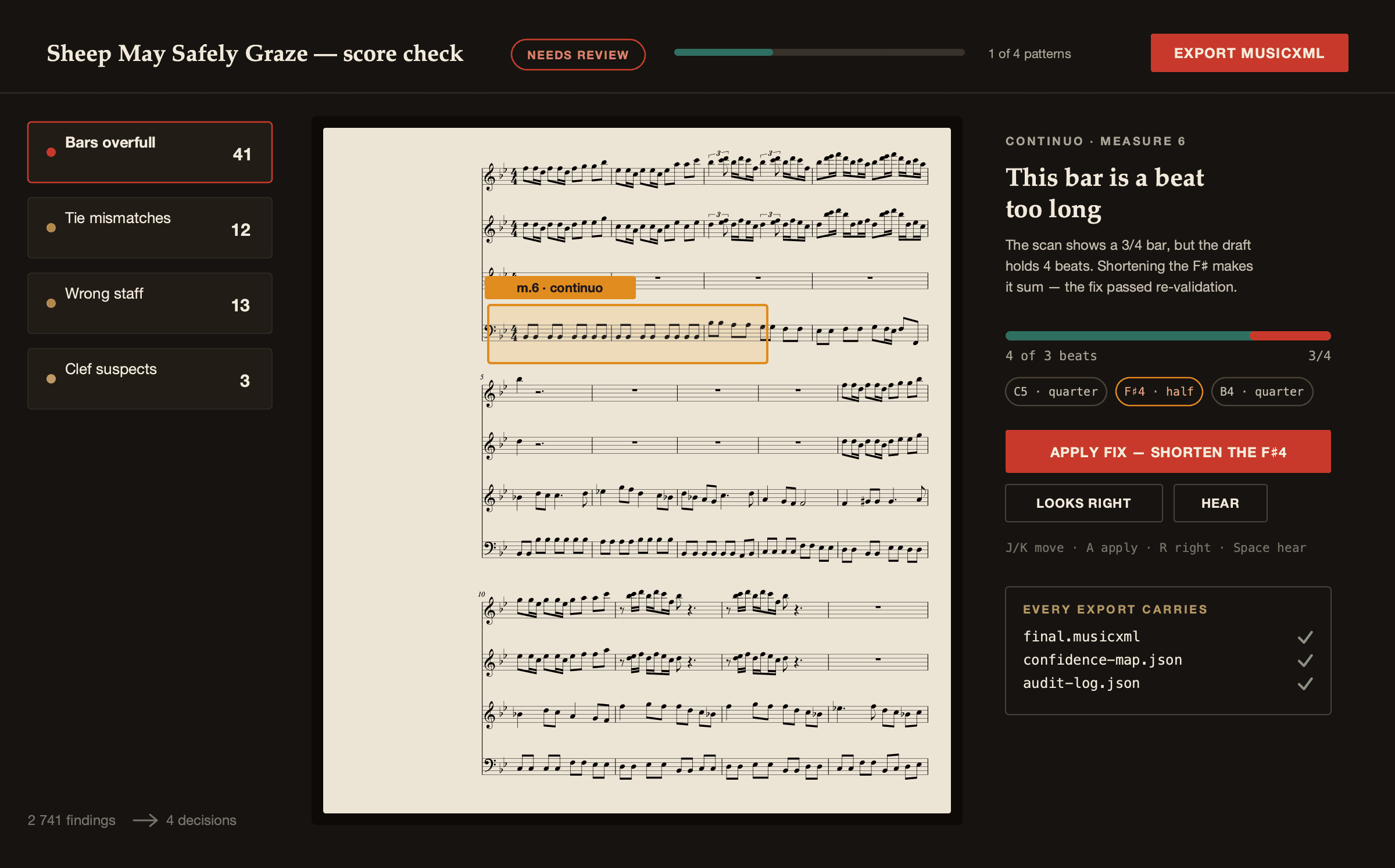Click the red dot on Bars overfull
This screenshot has height=868, width=1395.
[x=51, y=152]
